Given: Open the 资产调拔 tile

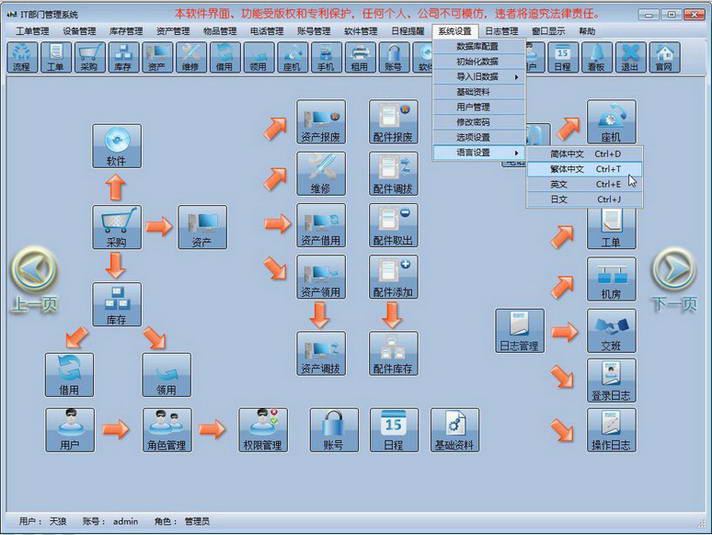Looking at the screenshot, I should 321,353.
